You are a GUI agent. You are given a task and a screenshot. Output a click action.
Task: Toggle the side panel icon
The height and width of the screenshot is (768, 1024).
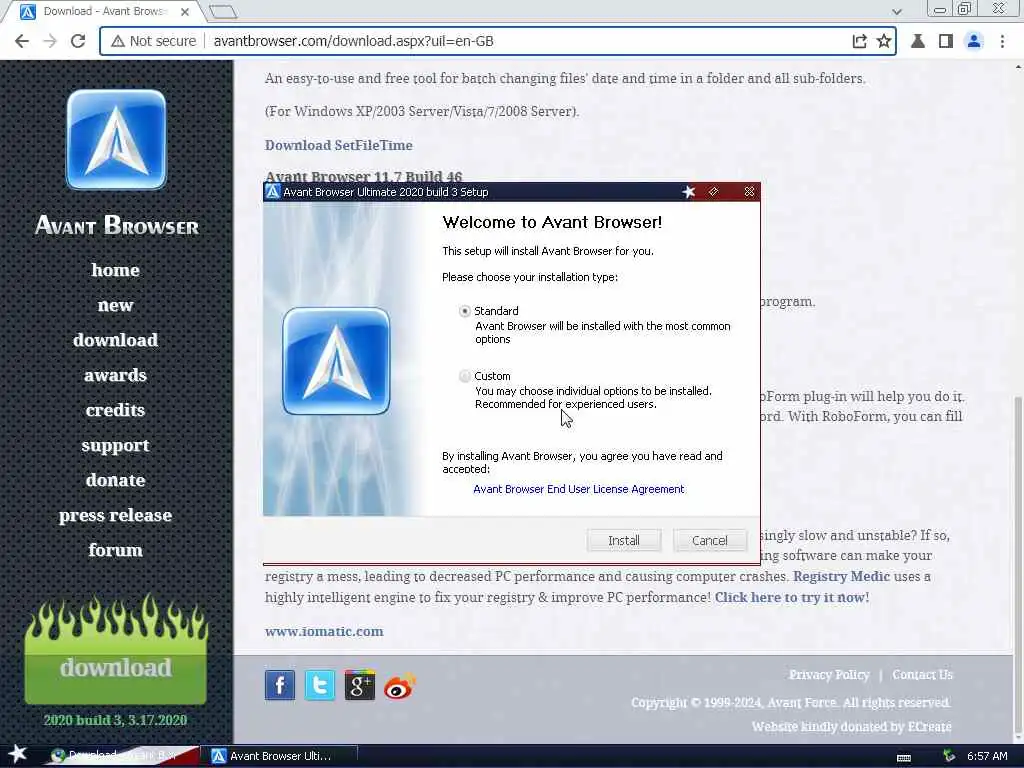946,41
